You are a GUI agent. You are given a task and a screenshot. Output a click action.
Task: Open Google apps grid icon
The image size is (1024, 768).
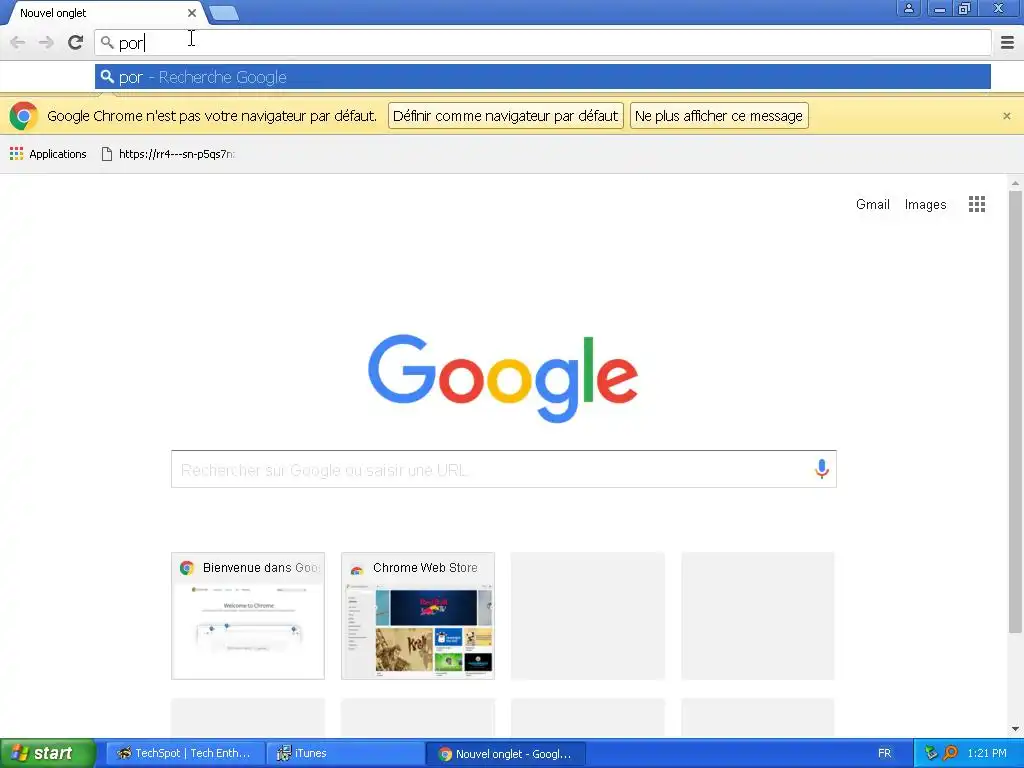[977, 204]
